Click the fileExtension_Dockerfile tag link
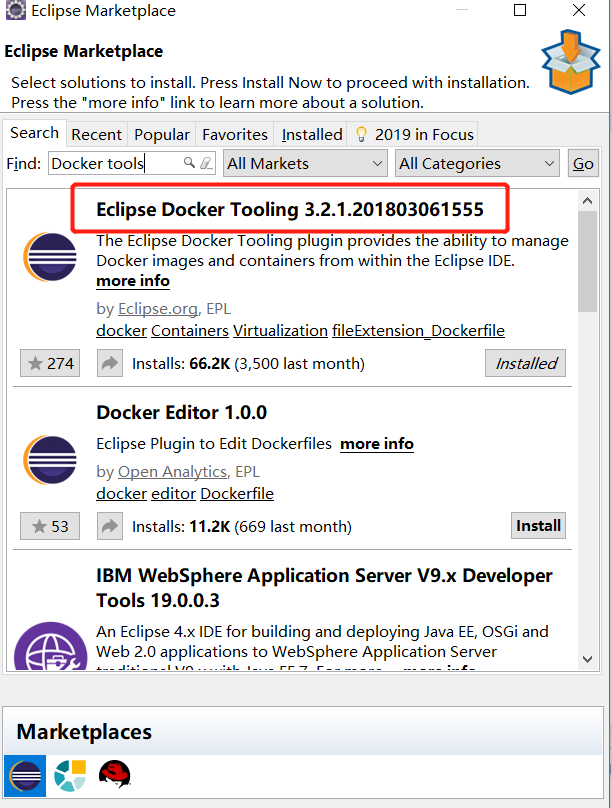This screenshot has width=612, height=808. (x=418, y=330)
